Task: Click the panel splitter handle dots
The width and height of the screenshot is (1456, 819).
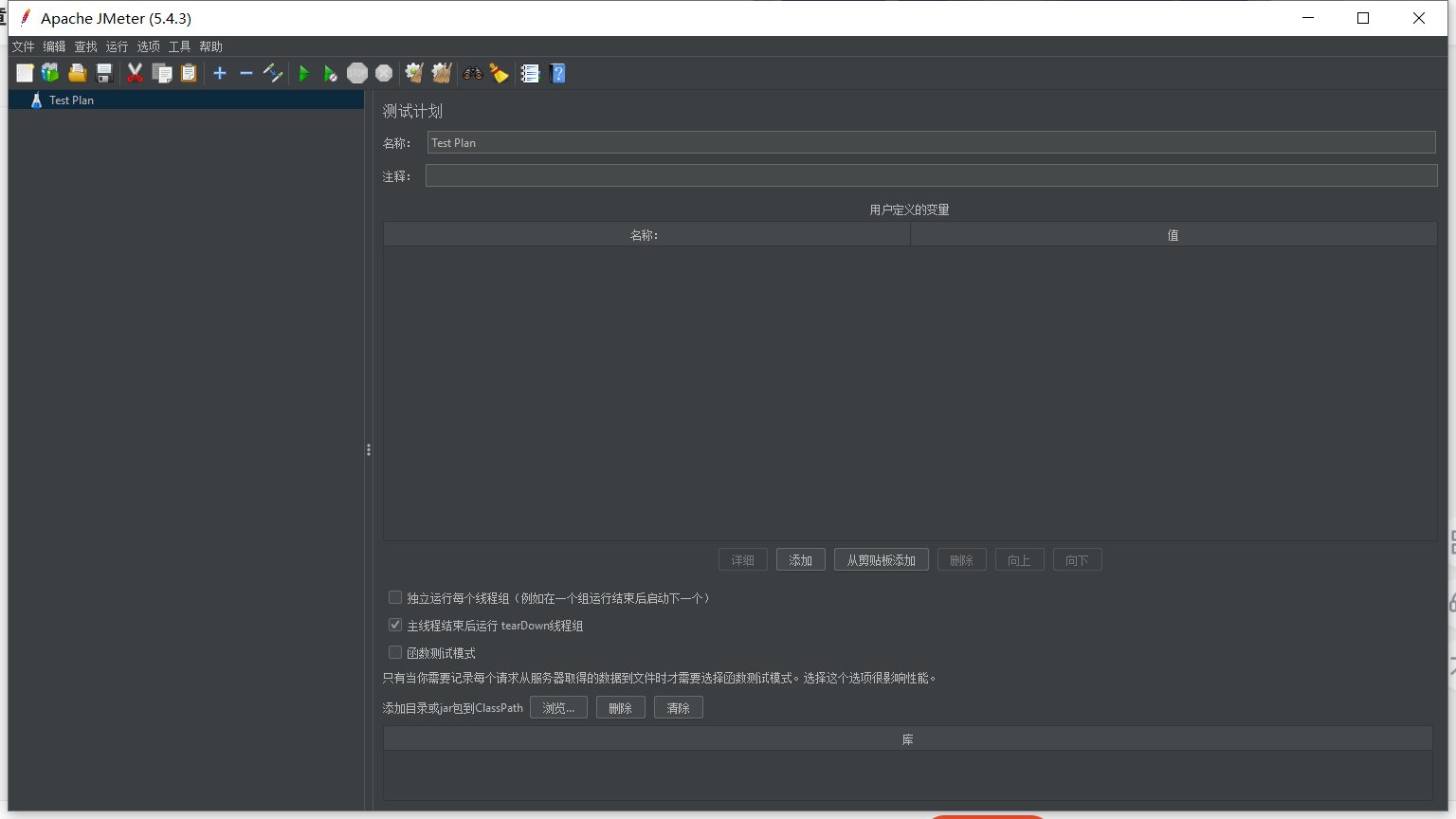Action: point(369,450)
